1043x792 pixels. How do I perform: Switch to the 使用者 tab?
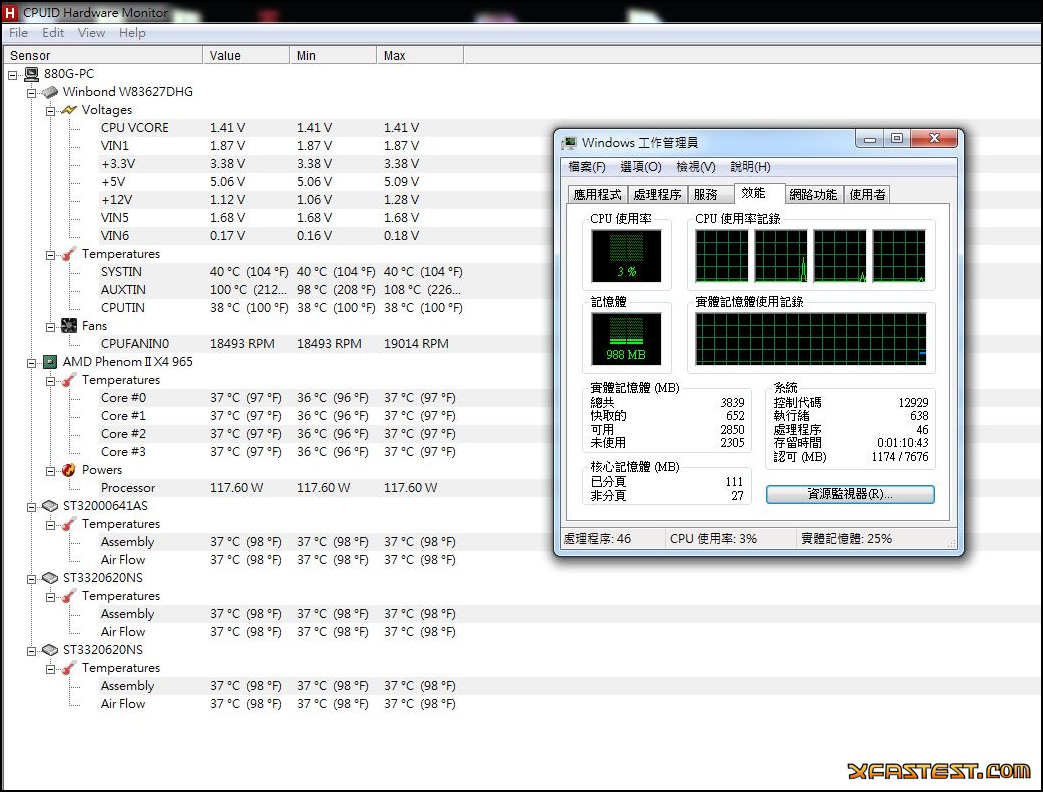[x=867, y=194]
